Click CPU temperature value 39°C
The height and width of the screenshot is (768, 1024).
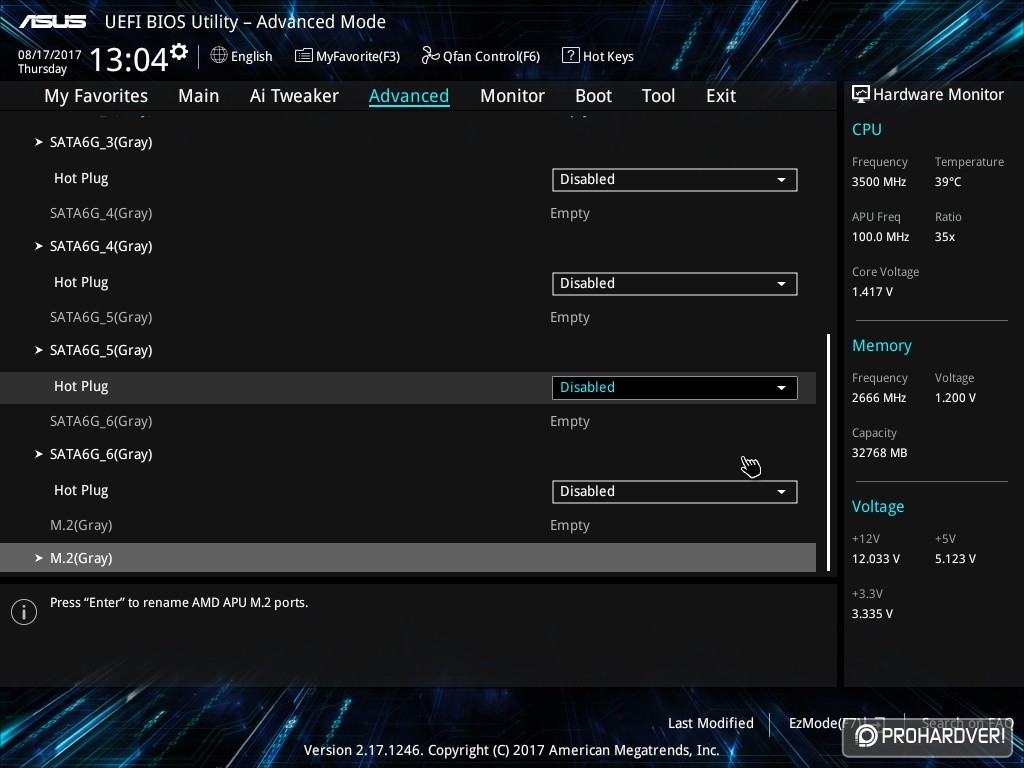[x=948, y=182]
